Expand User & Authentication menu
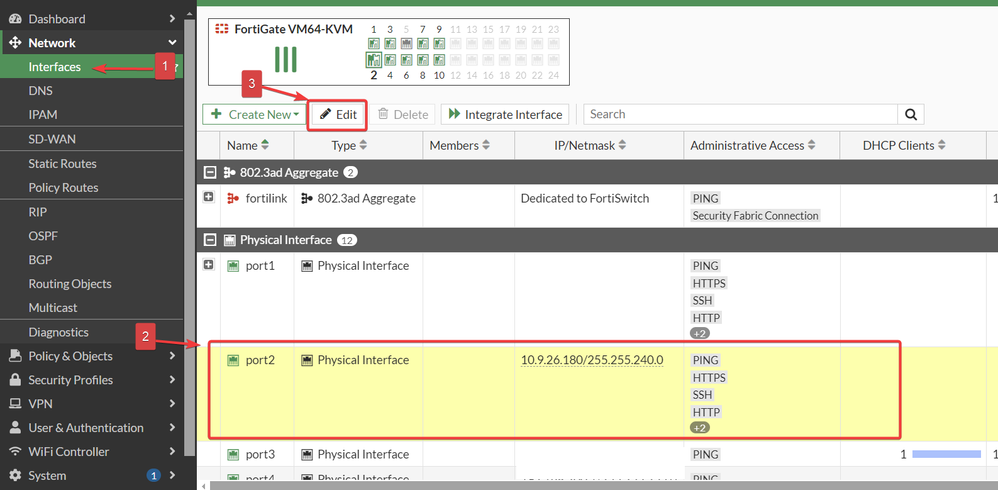The image size is (998, 490). (92, 428)
